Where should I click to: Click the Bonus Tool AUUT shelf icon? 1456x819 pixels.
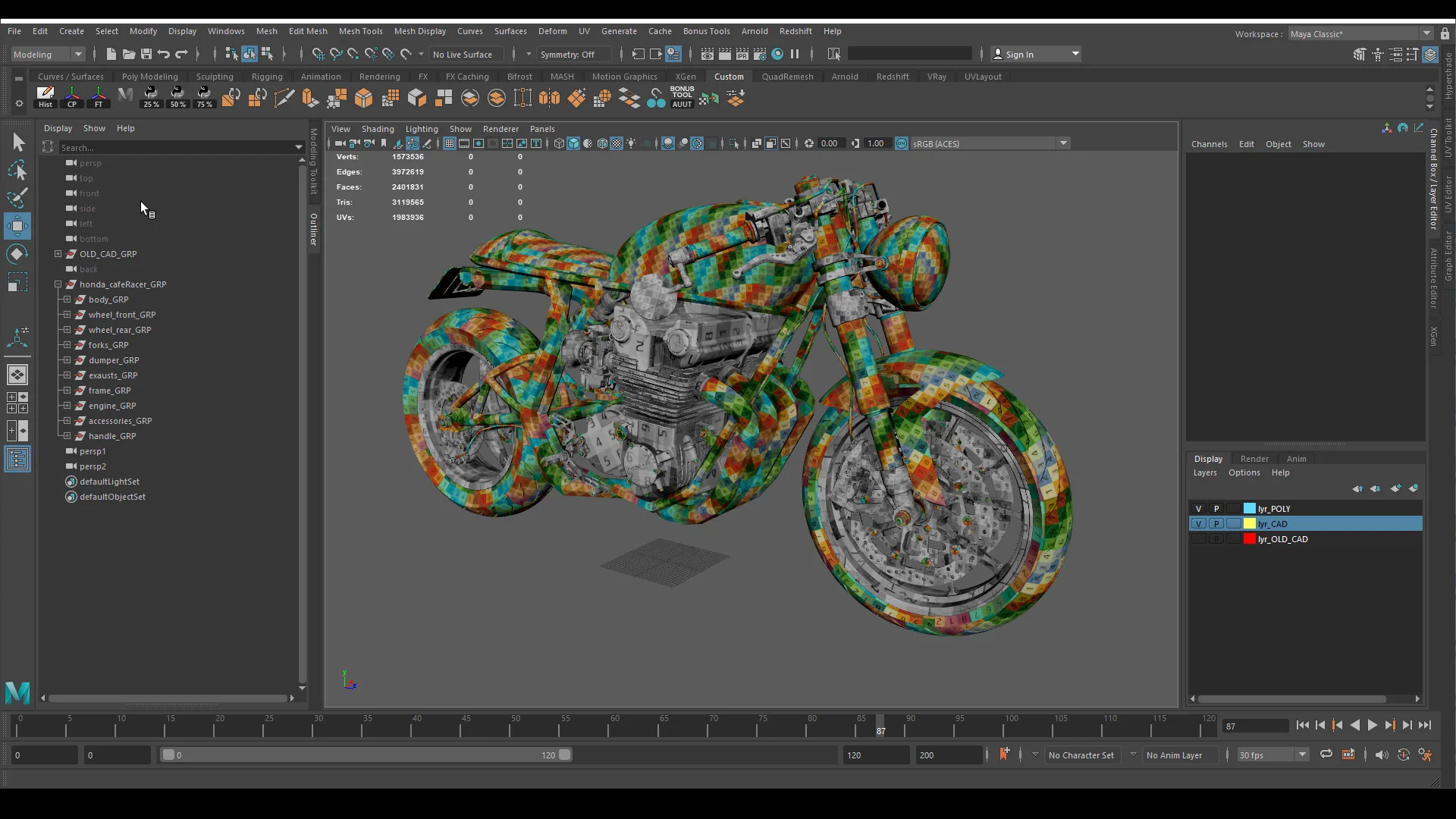pyautogui.click(x=682, y=98)
